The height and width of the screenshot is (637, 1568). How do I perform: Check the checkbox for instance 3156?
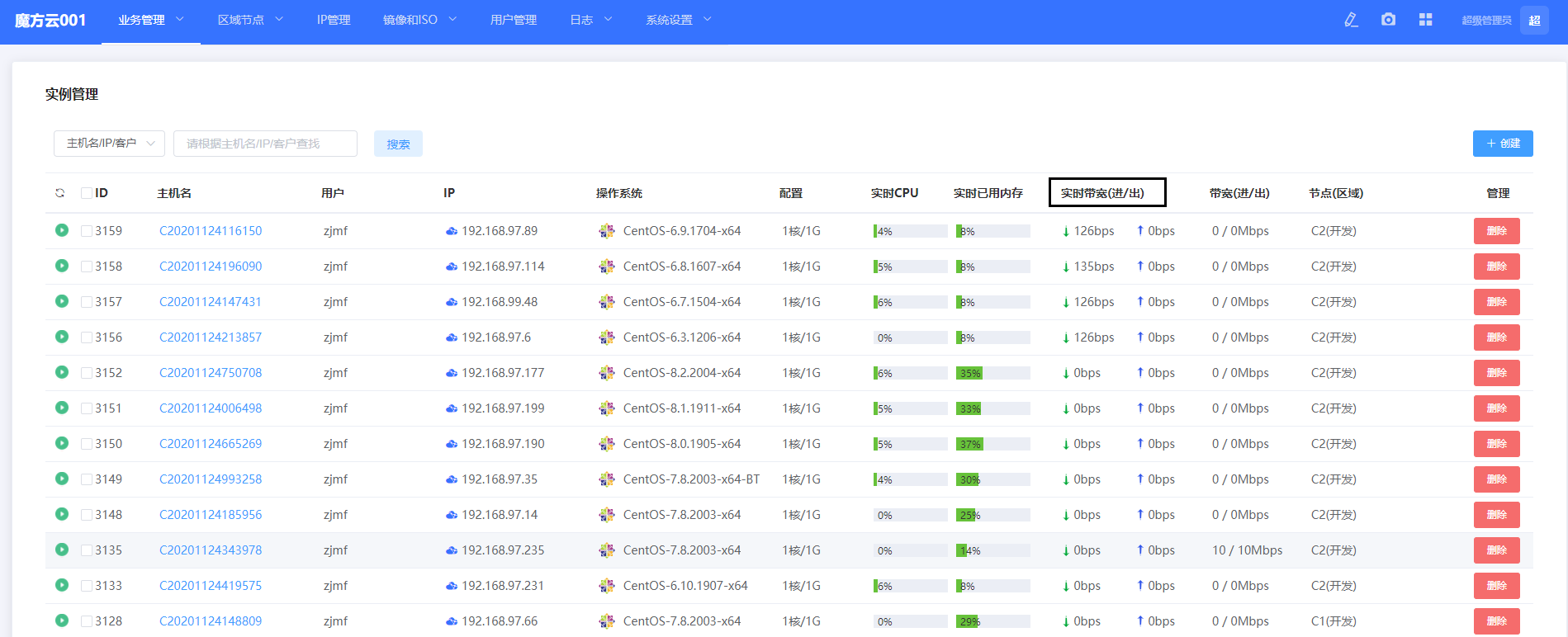(x=87, y=337)
